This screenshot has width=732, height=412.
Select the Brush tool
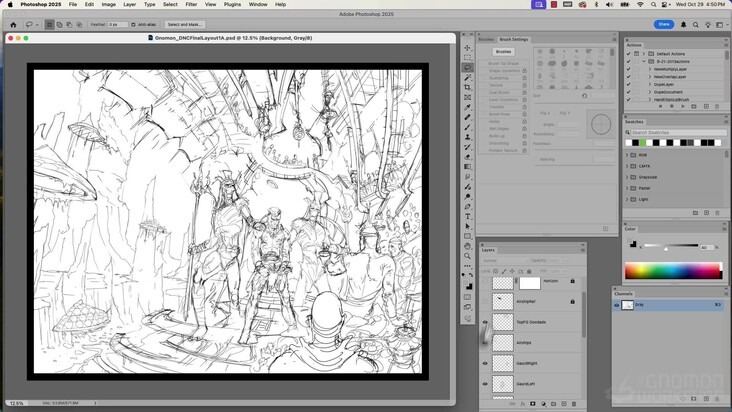pos(467,127)
